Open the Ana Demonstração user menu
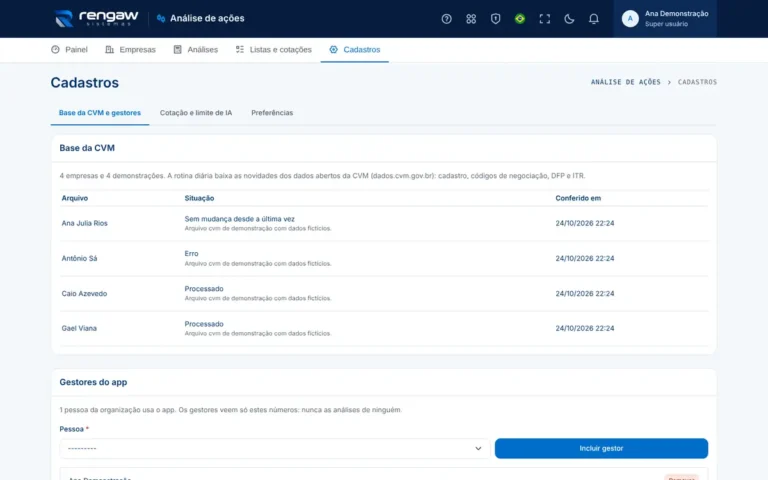The width and height of the screenshot is (768, 480). [x=665, y=19]
